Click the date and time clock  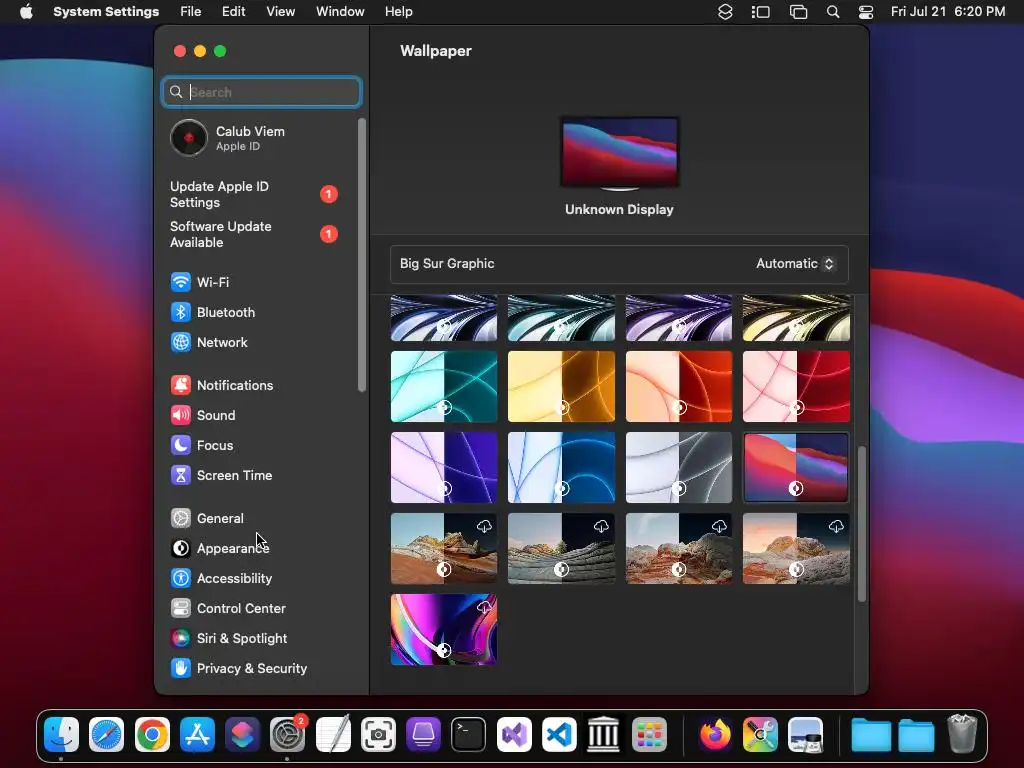pyautogui.click(x=948, y=12)
